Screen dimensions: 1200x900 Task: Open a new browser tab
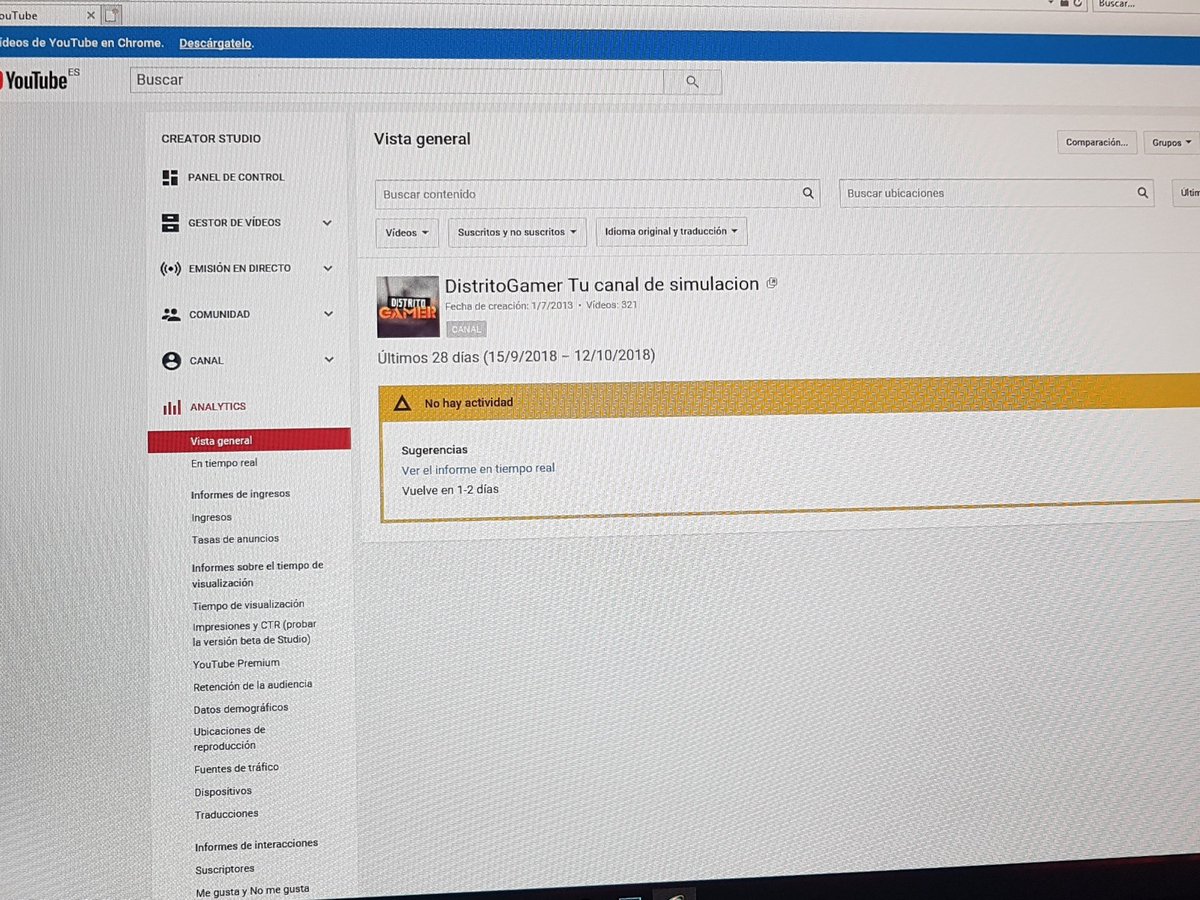(112, 14)
